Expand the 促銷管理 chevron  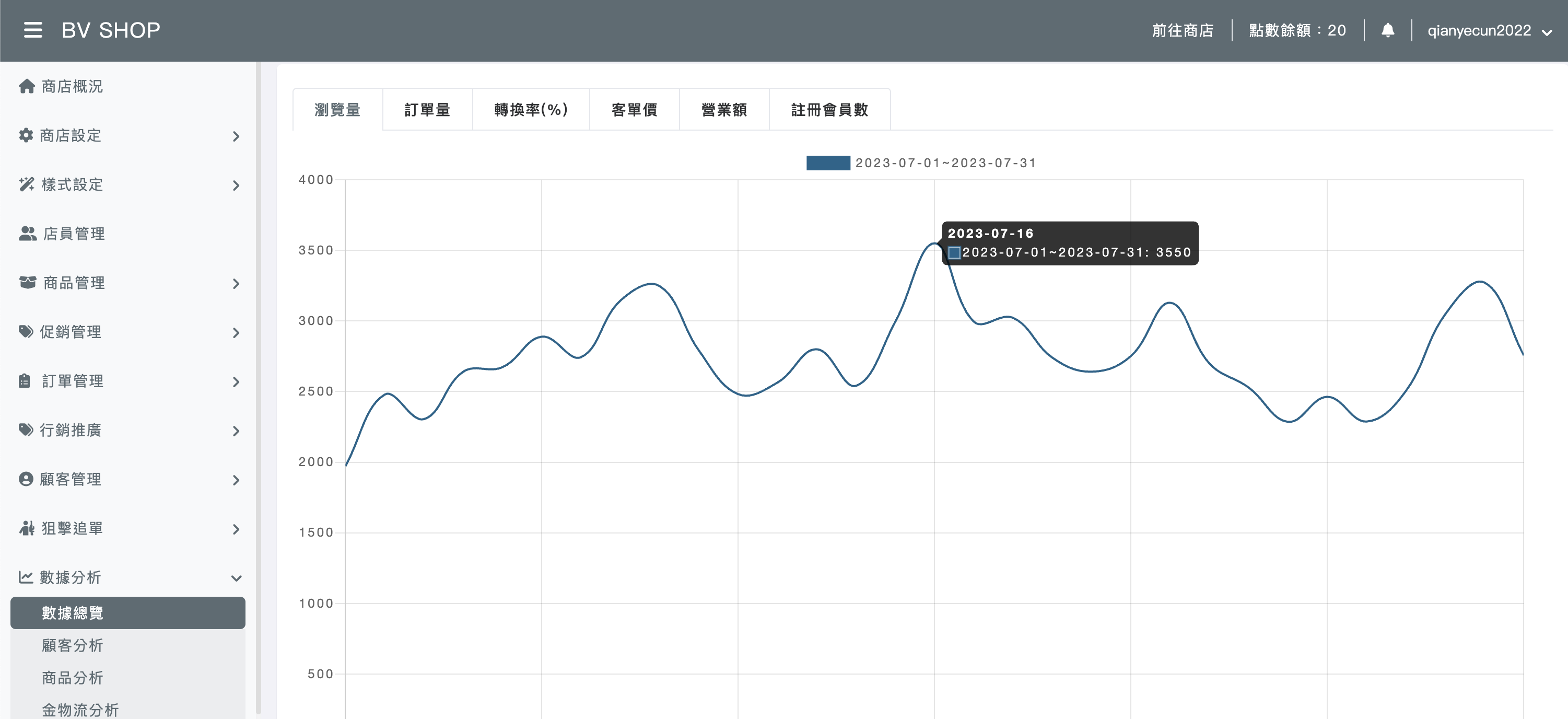coord(236,333)
